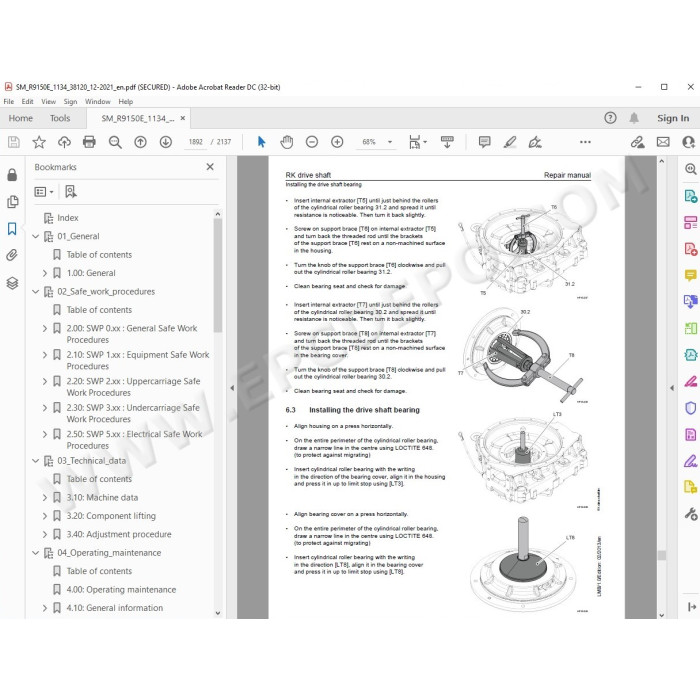This screenshot has width=700, height=700.
Task: Click the page number input field
Action: point(196,142)
